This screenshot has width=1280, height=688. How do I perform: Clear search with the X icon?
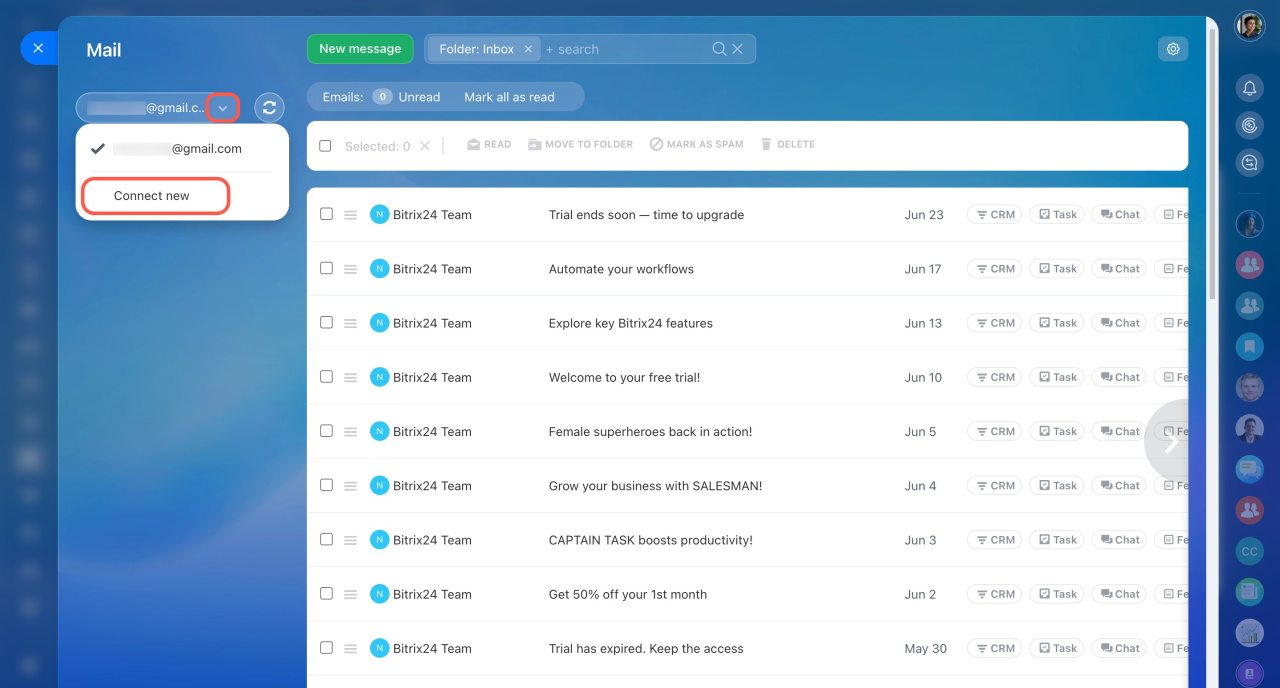pyautogui.click(x=738, y=49)
